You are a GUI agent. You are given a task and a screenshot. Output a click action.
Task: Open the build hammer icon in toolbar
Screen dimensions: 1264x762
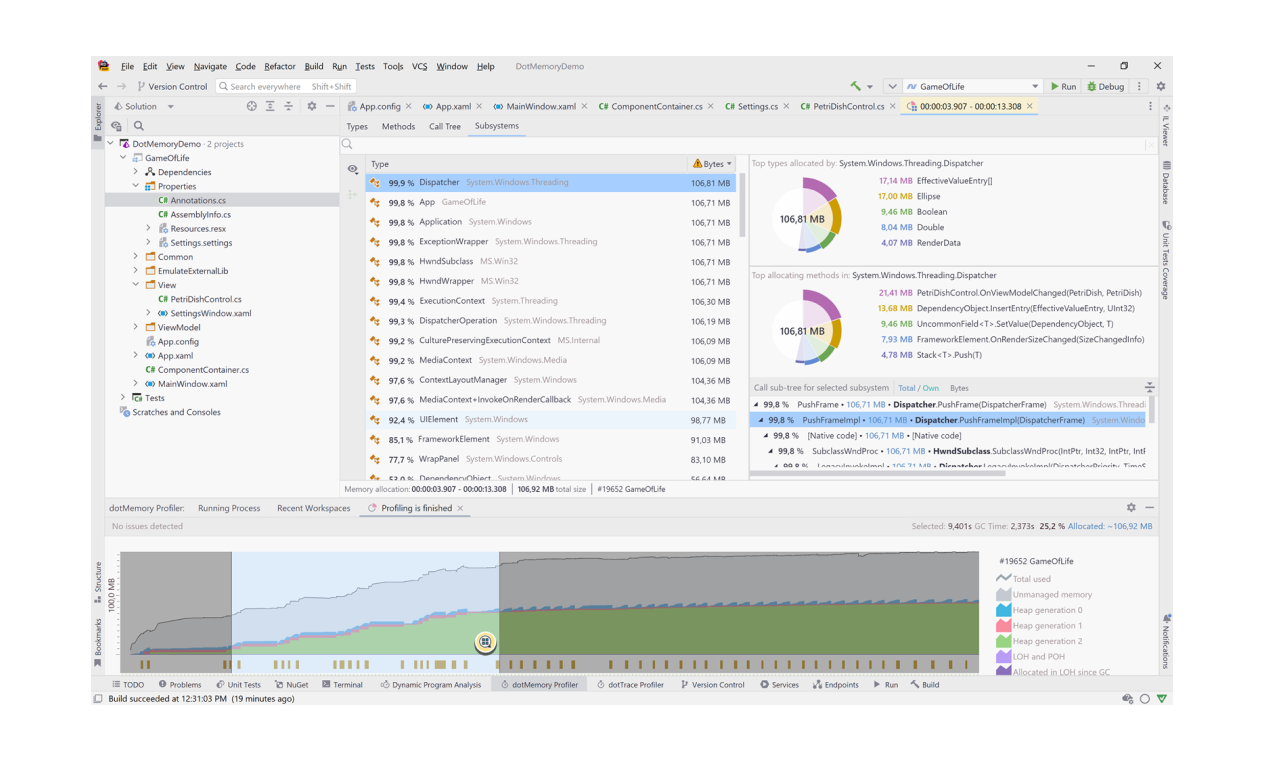click(856, 87)
